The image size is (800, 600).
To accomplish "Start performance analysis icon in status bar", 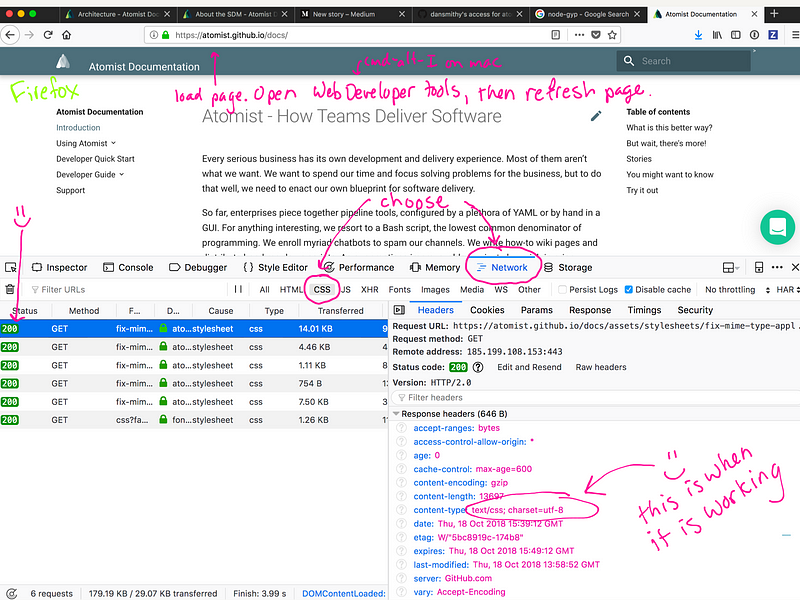I will pyautogui.click(x=11, y=593).
